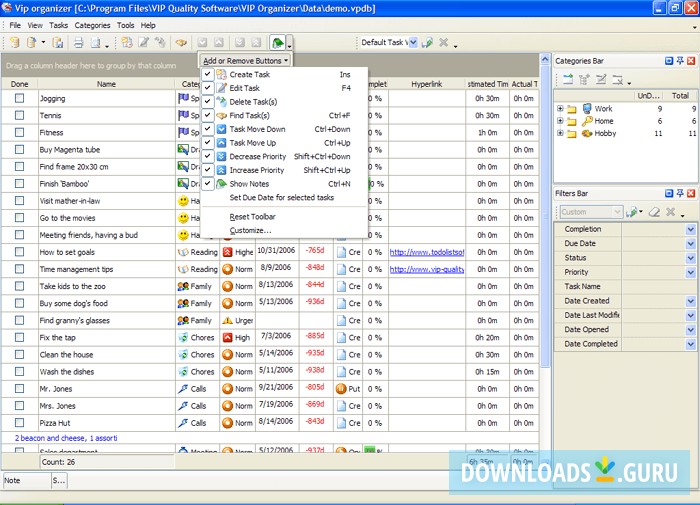Viewport: 700px width, 505px height.
Task: Open the Default Task view dropdown
Action: [x=413, y=42]
